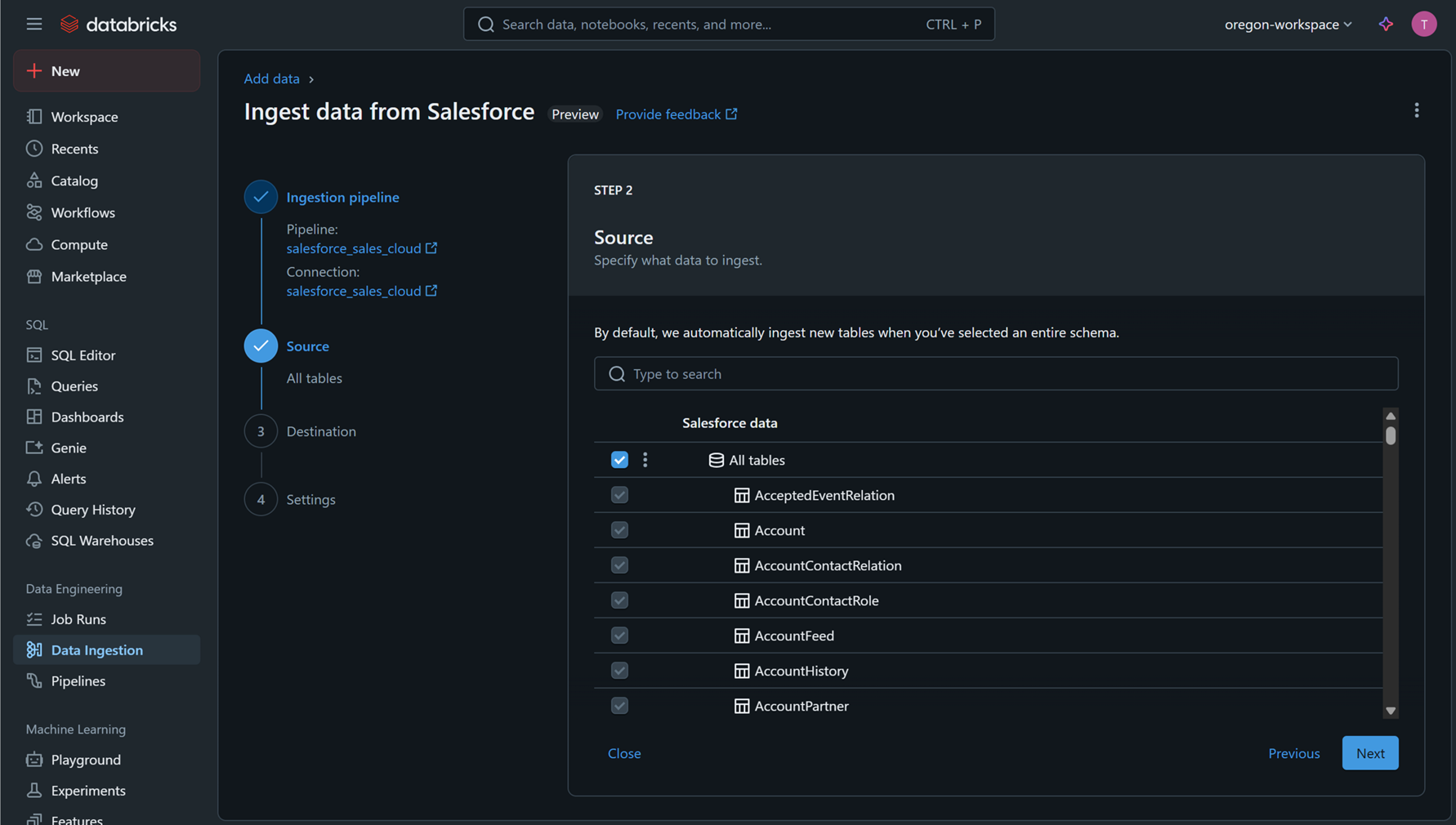Follow the Add data breadcrumb link
Image resolution: width=1456 pixels, height=825 pixels.
271,78
